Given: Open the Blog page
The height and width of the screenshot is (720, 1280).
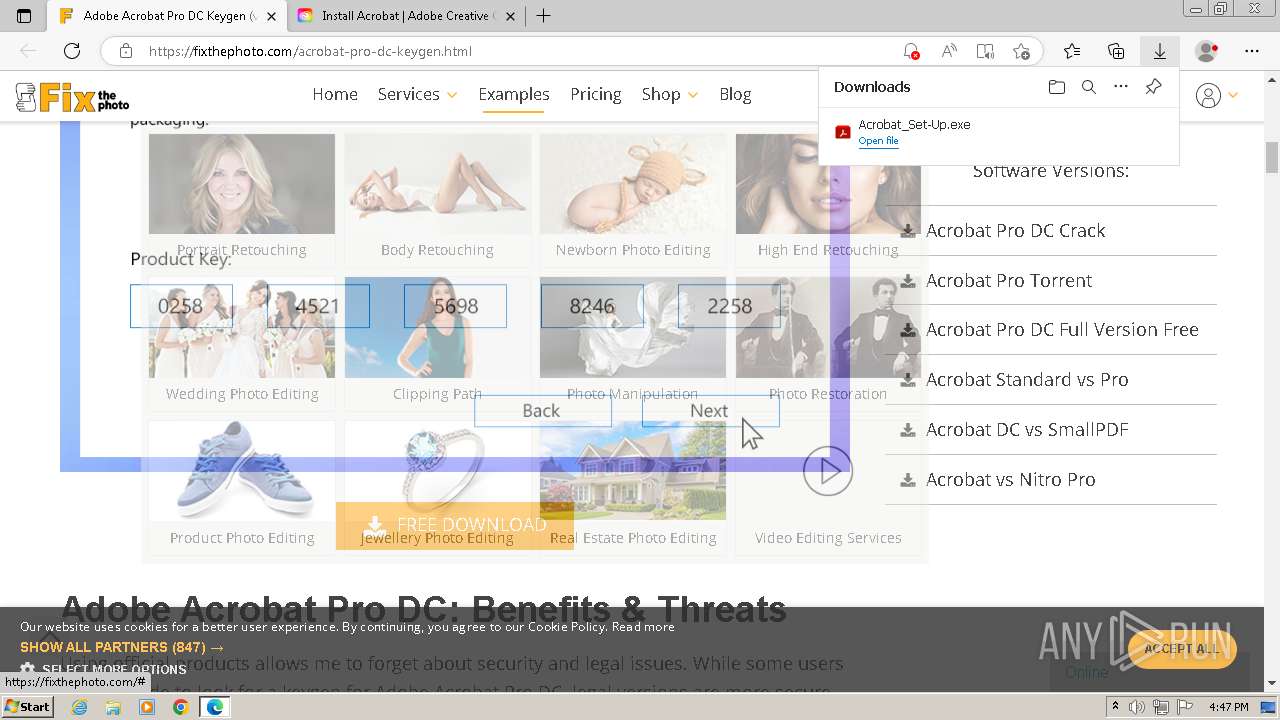Looking at the screenshot, I should click(x=735, y=94).
